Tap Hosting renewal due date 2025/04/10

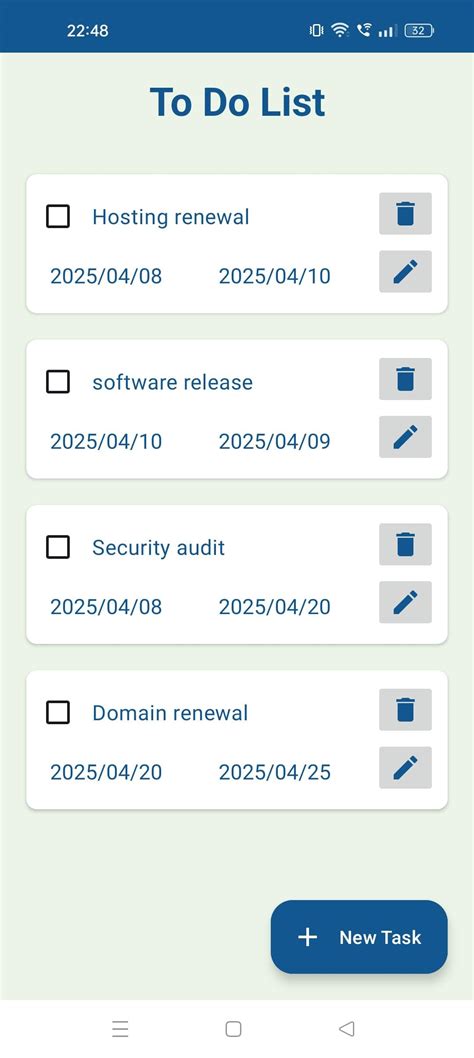(275, 276)
